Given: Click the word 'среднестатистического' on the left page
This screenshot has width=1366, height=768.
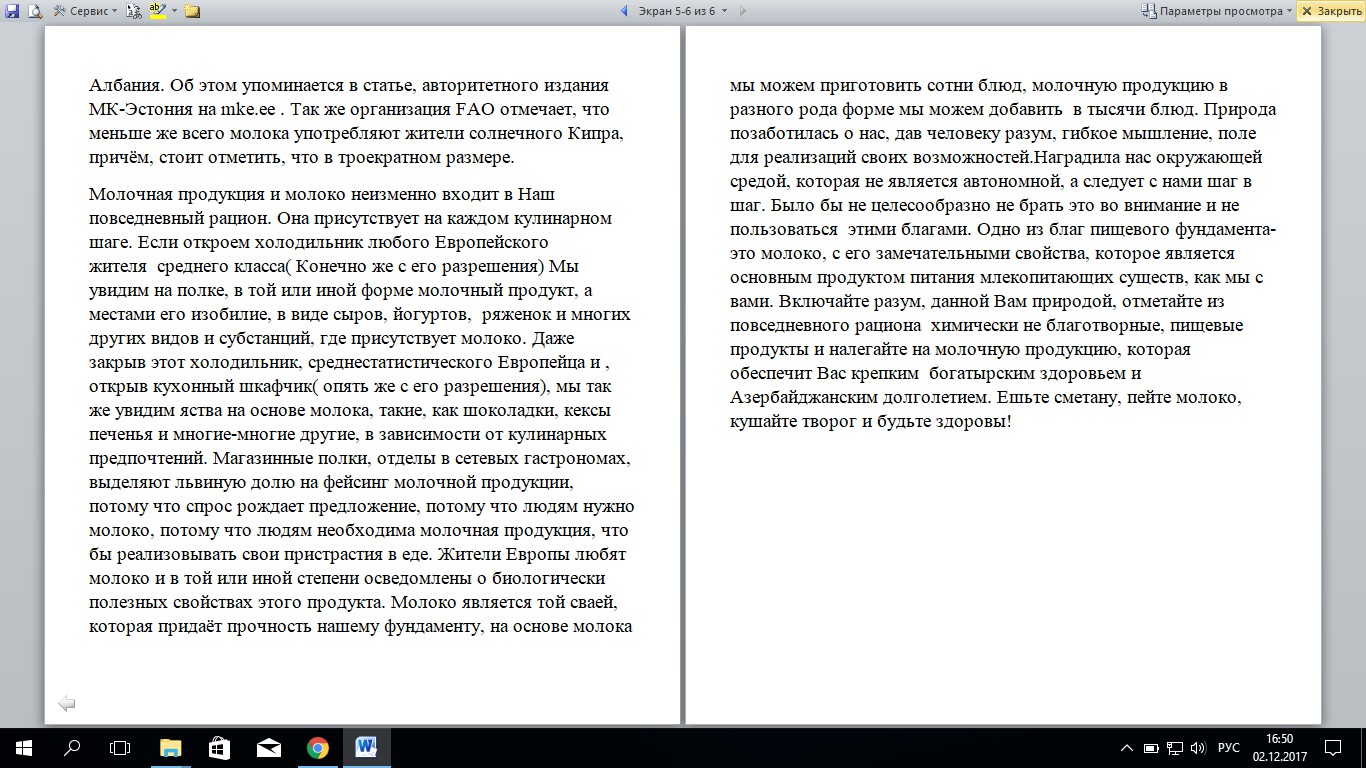Looking at the screenshot, I should (399, 362).
